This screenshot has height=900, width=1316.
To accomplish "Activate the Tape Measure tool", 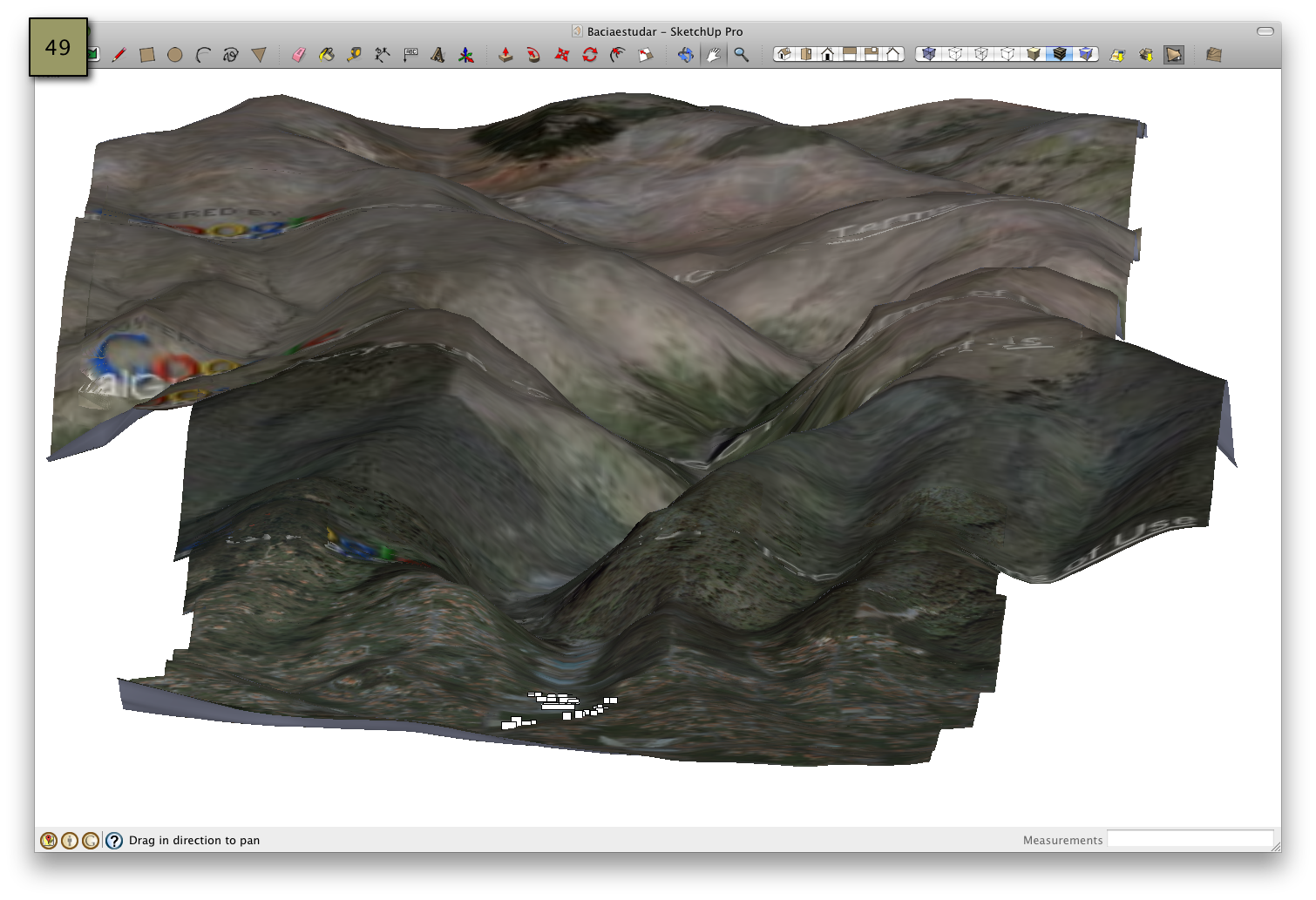I will [355, 54].
